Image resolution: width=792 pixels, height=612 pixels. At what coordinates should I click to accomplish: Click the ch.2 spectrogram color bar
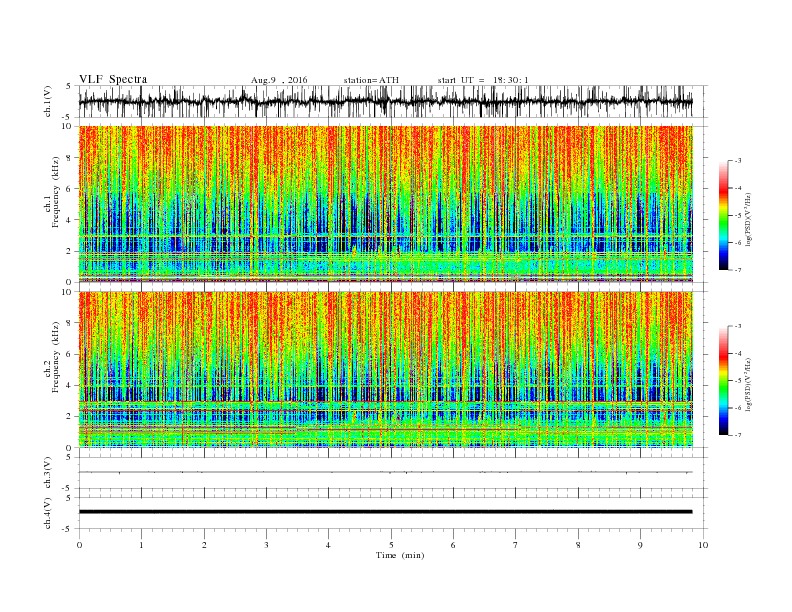point(724,380)
